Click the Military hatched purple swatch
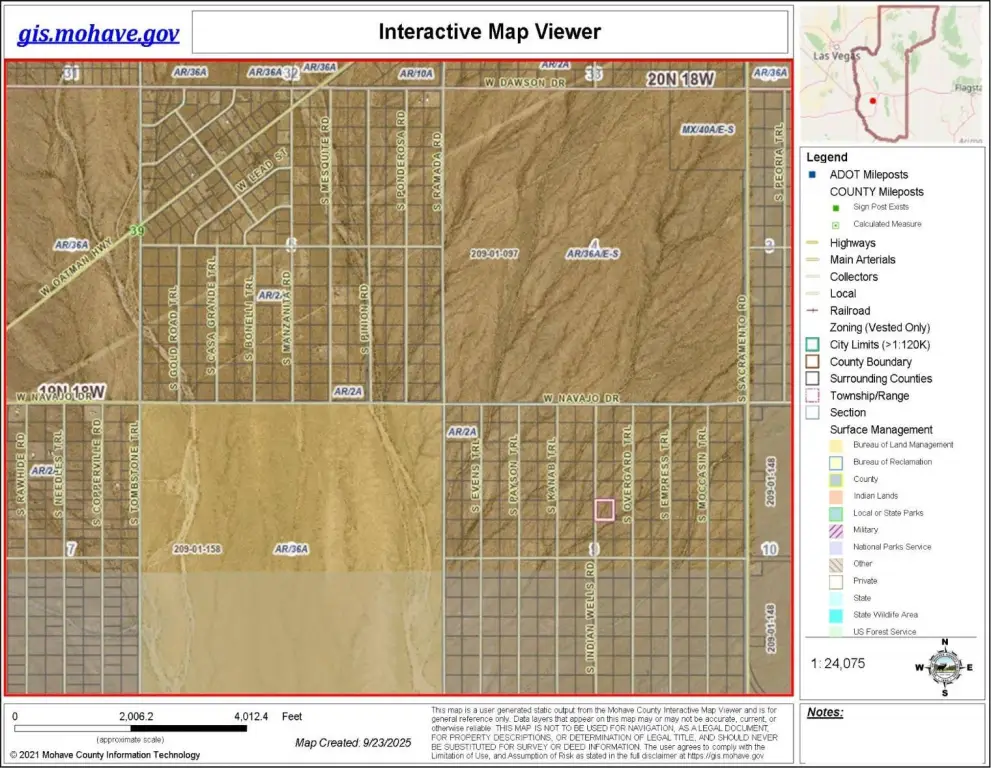The height and width of the screenshot is (768, 991). [835, 530]
